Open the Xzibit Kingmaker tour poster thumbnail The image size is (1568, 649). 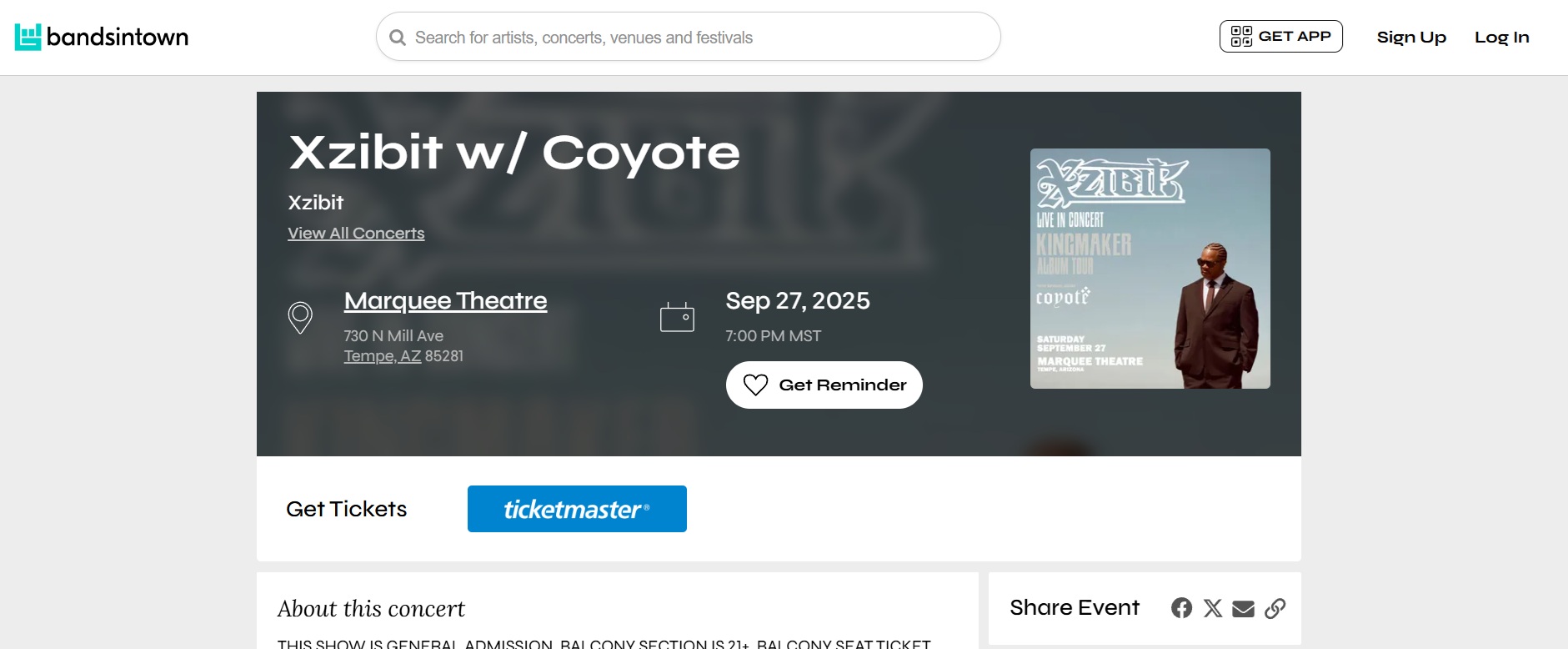[x=1150, y=269]
